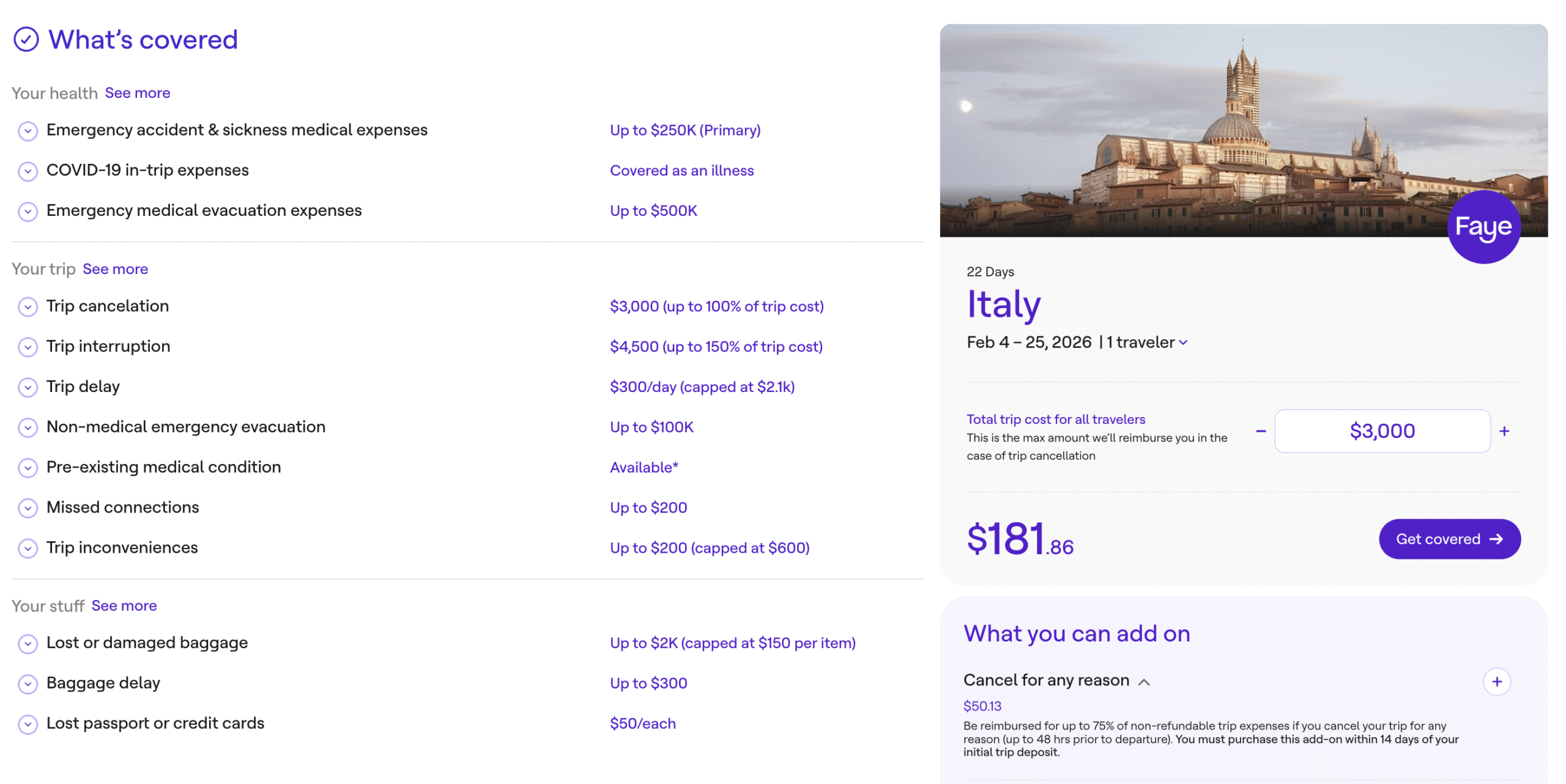Click the Faye logo badge

(1483, 227)
